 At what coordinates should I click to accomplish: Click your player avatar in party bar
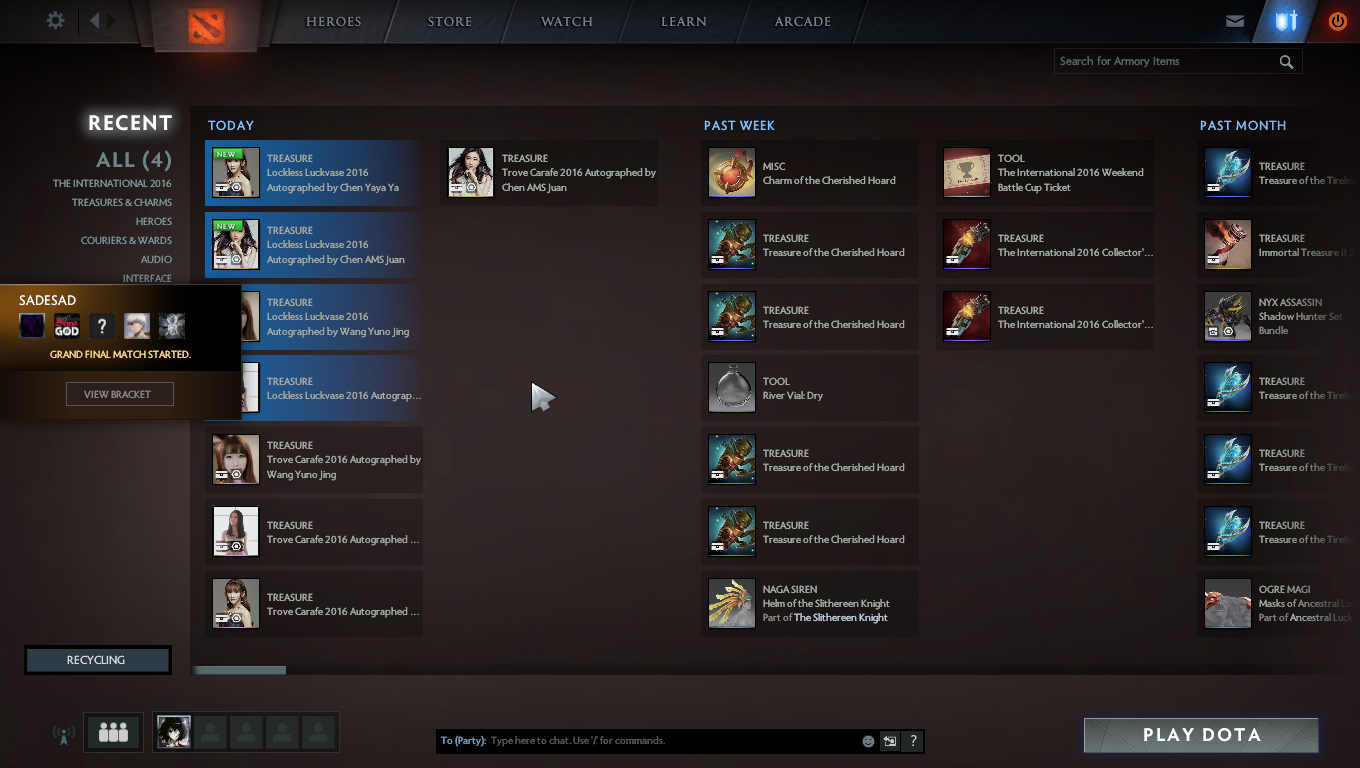click(174, 733)
